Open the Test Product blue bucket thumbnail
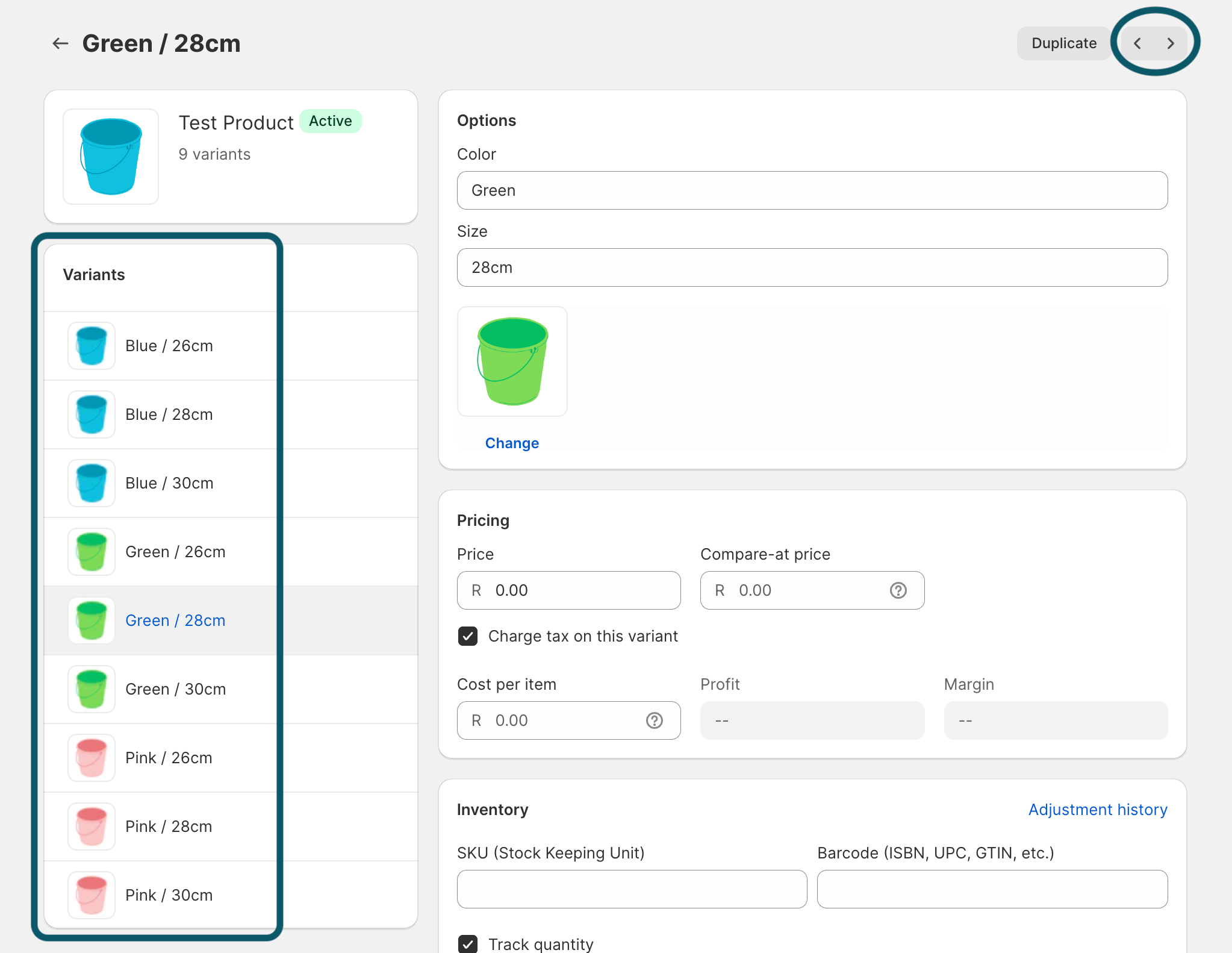 click(x=111, y=157)
